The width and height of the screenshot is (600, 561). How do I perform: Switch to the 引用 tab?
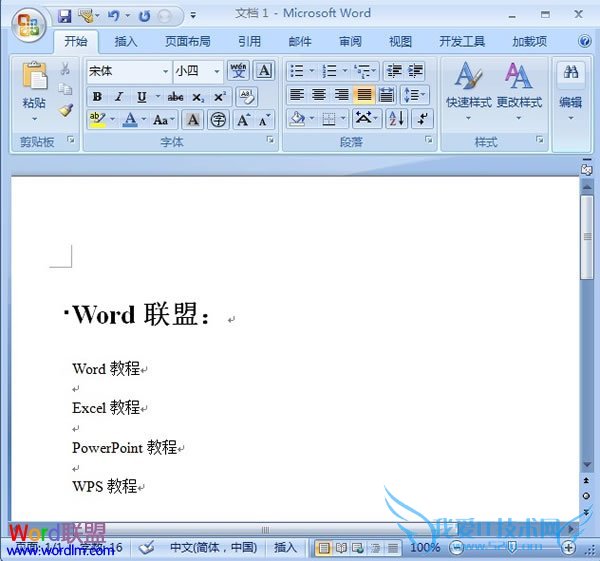tap(249, 41)
